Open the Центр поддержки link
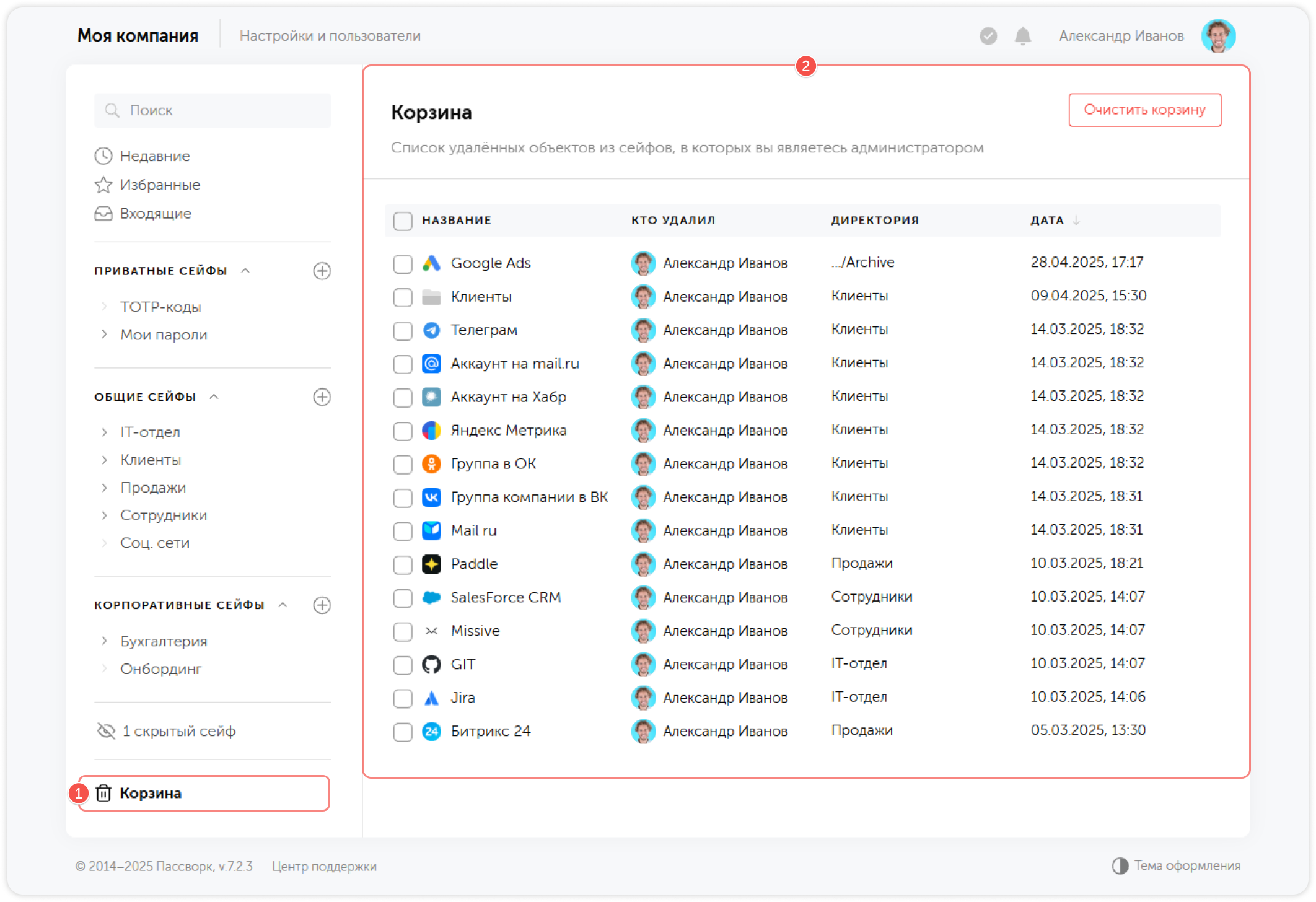Viewport: 1316px width, 902px height. (324, 866)
